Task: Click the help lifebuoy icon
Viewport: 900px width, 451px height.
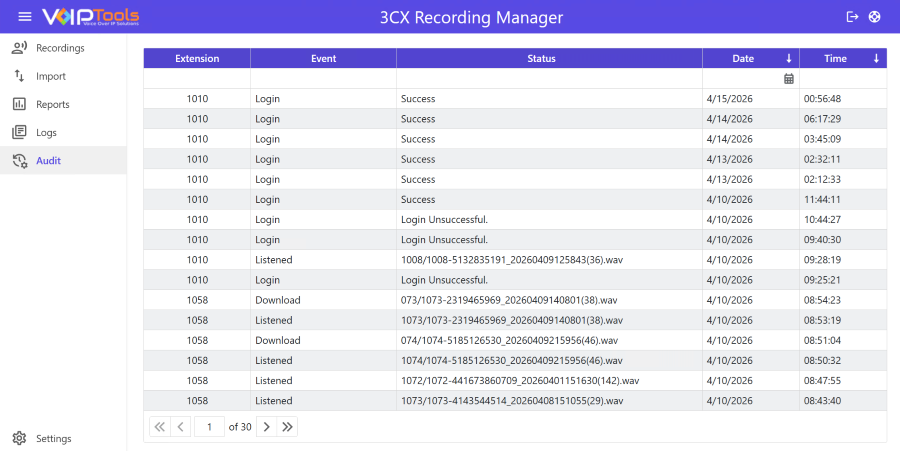Action: point(875,17)
